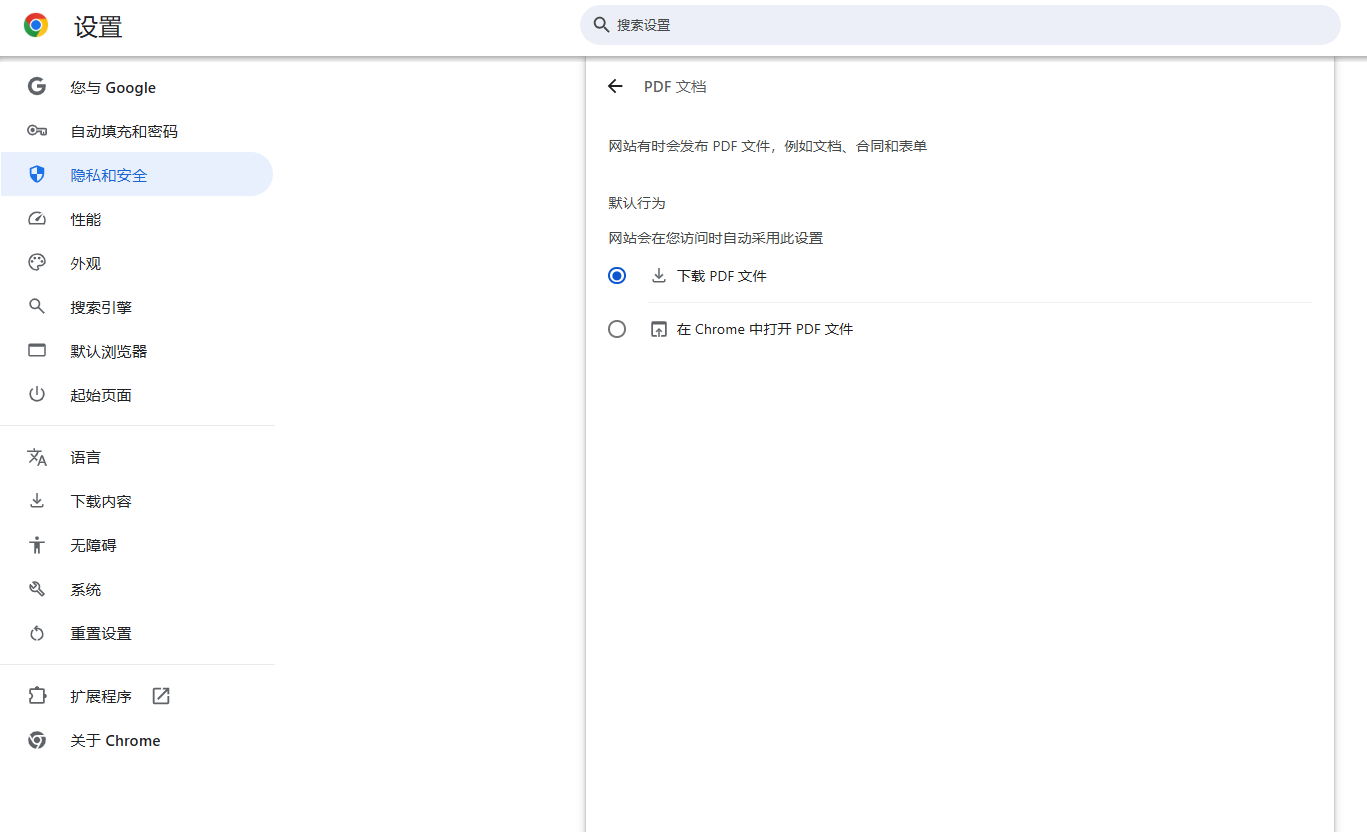Click the 默认行为 label
Viewport: 1367px width, 832px height.
coord(637,203)
